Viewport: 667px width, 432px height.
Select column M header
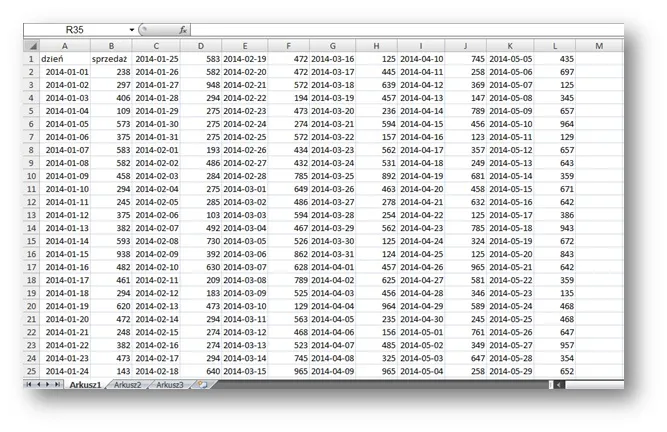click(x=599, y=46)
